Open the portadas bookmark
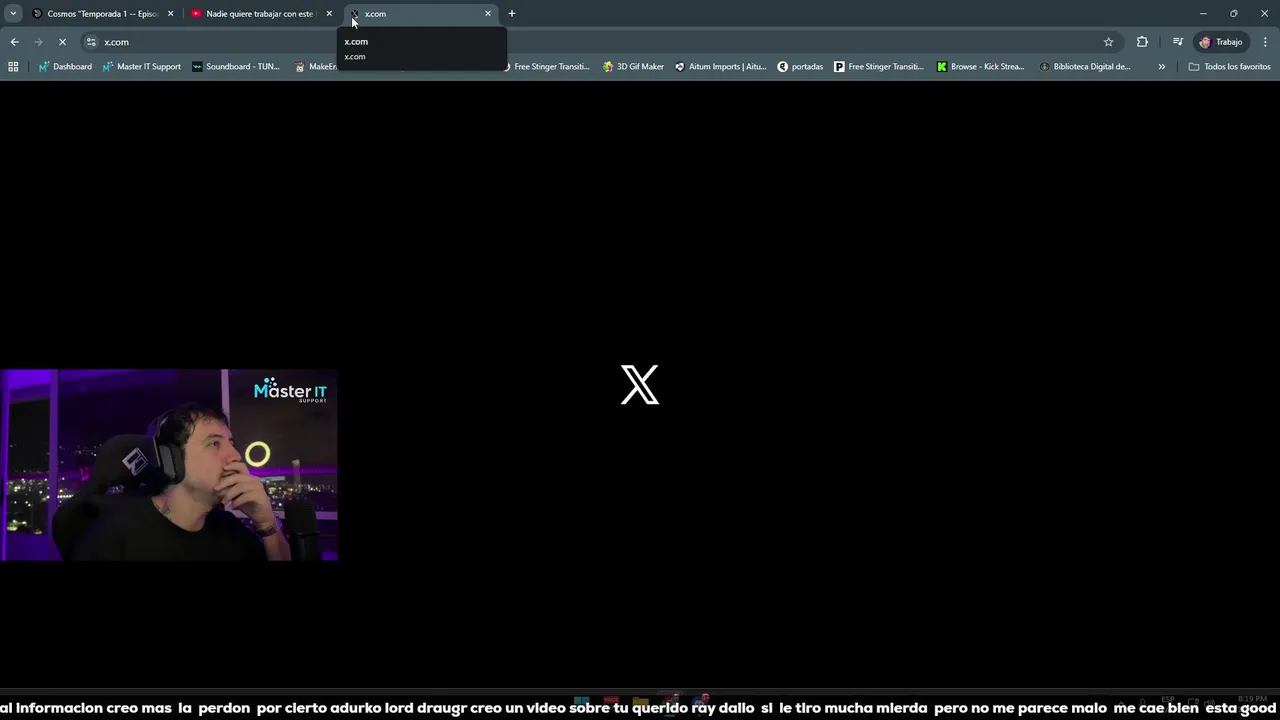 (x=800, y=67)
